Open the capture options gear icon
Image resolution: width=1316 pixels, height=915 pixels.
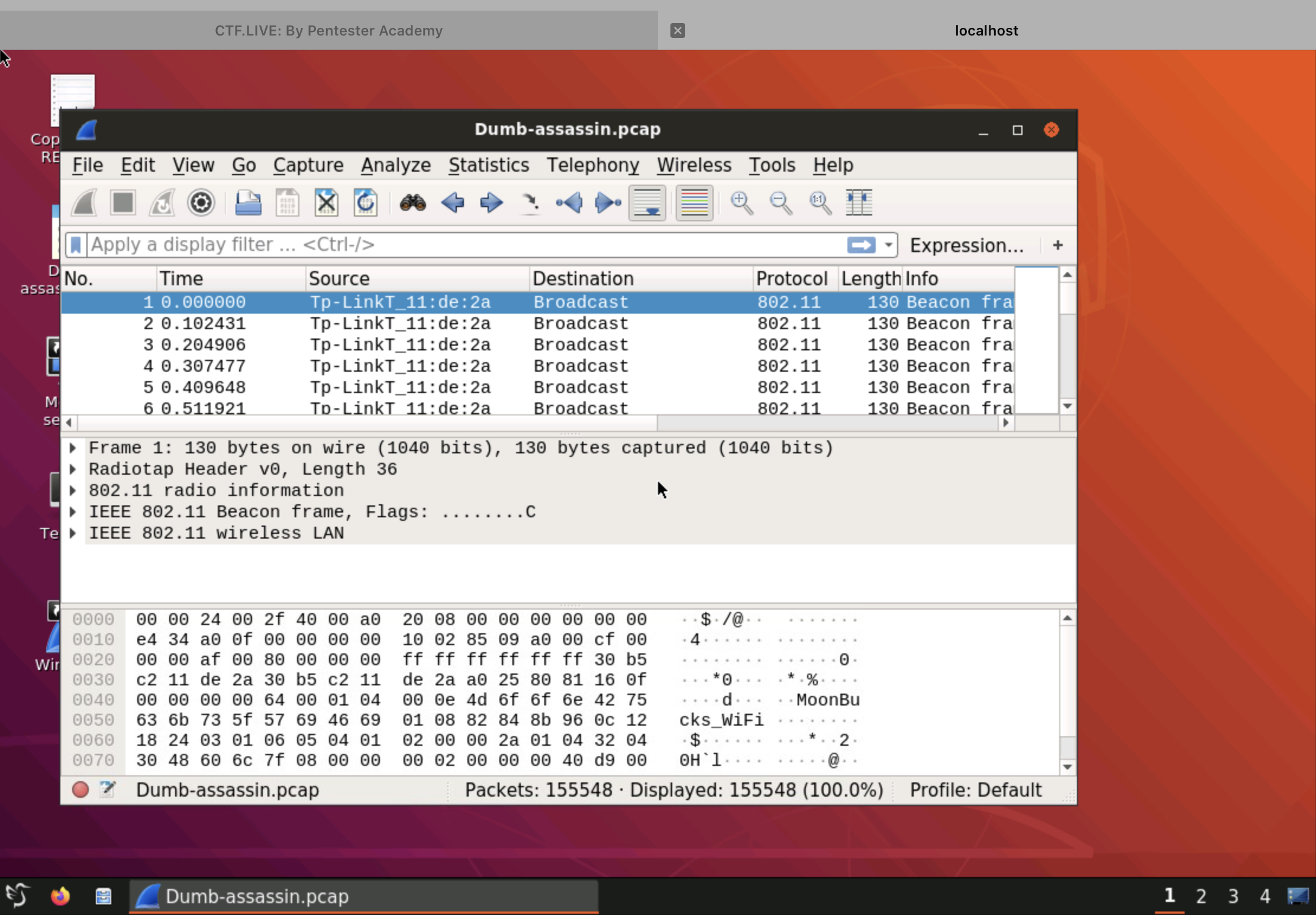[x=201, y=203]
